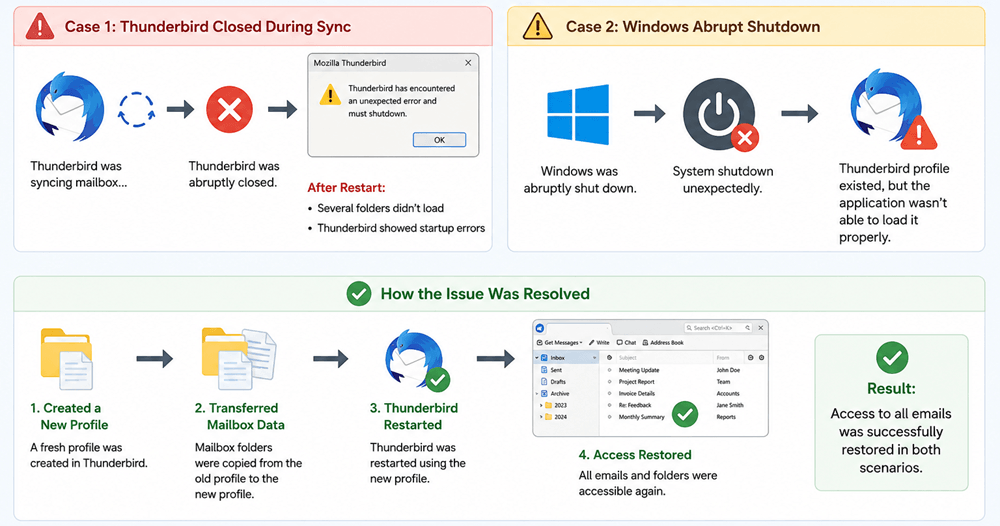Click Get Messages in the Thunderbird toolbar

559,342
